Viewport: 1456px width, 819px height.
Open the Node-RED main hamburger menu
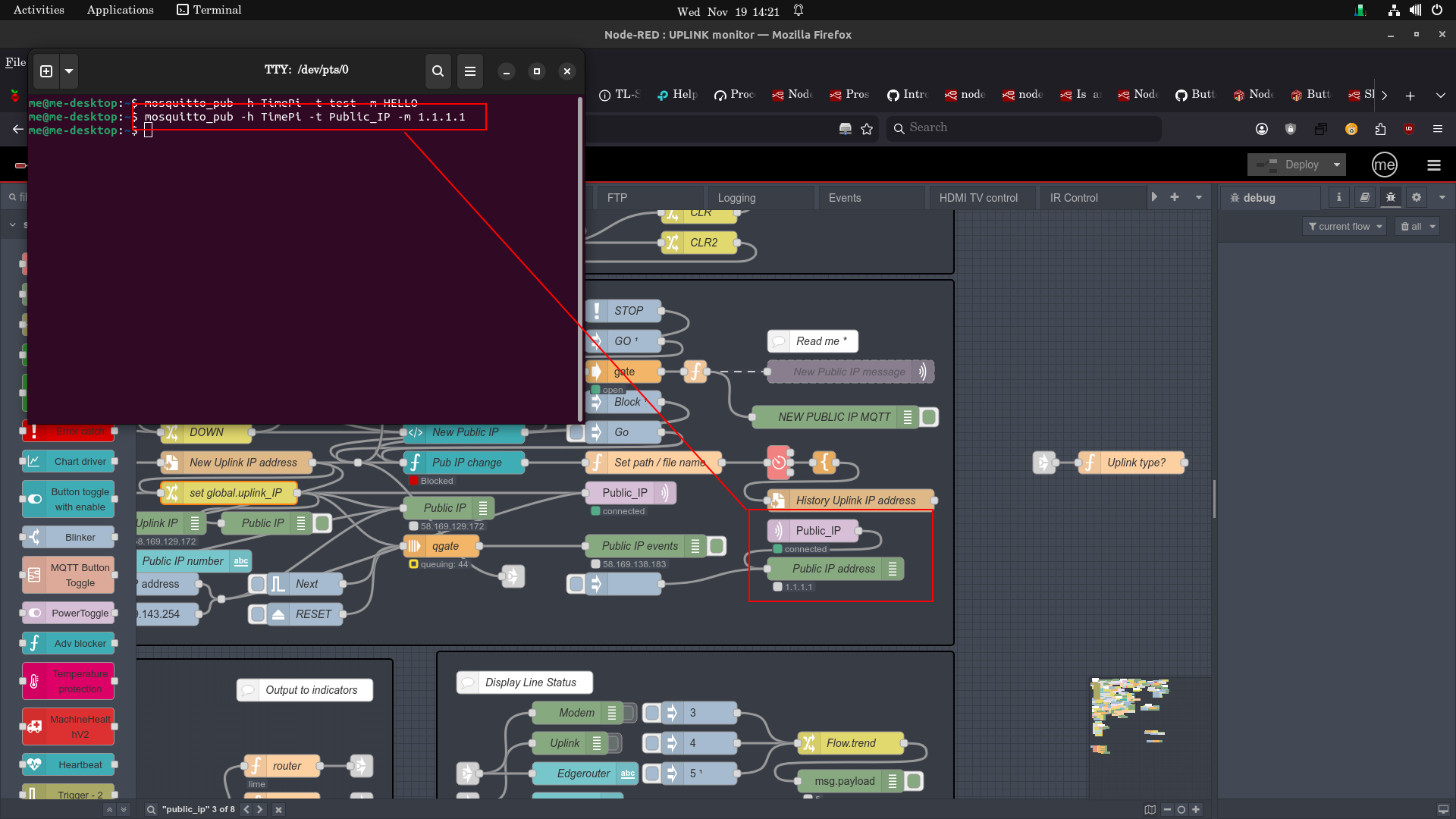[x=1433, y=165]
